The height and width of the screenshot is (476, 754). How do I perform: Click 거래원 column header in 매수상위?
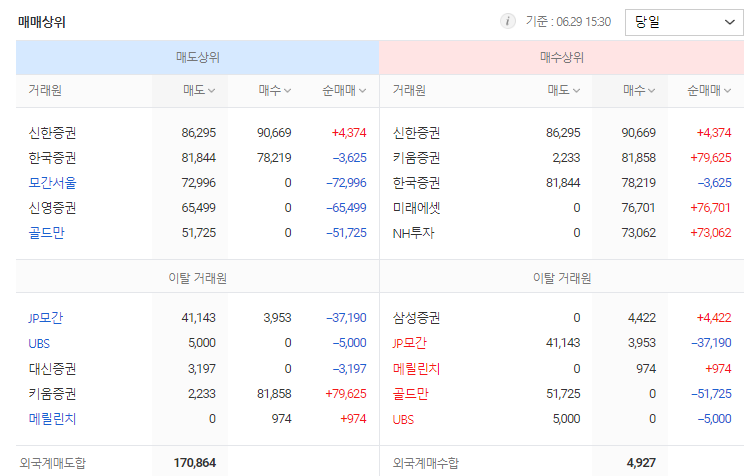coord(409,90)
